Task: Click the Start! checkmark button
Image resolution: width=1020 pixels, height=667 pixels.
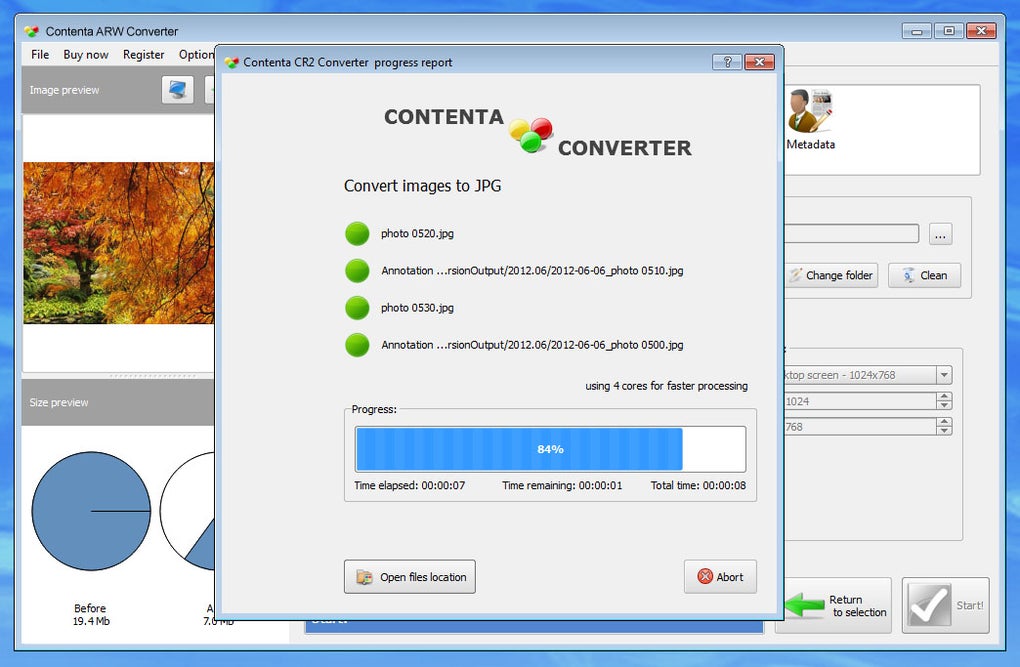Action: (945, 605)
